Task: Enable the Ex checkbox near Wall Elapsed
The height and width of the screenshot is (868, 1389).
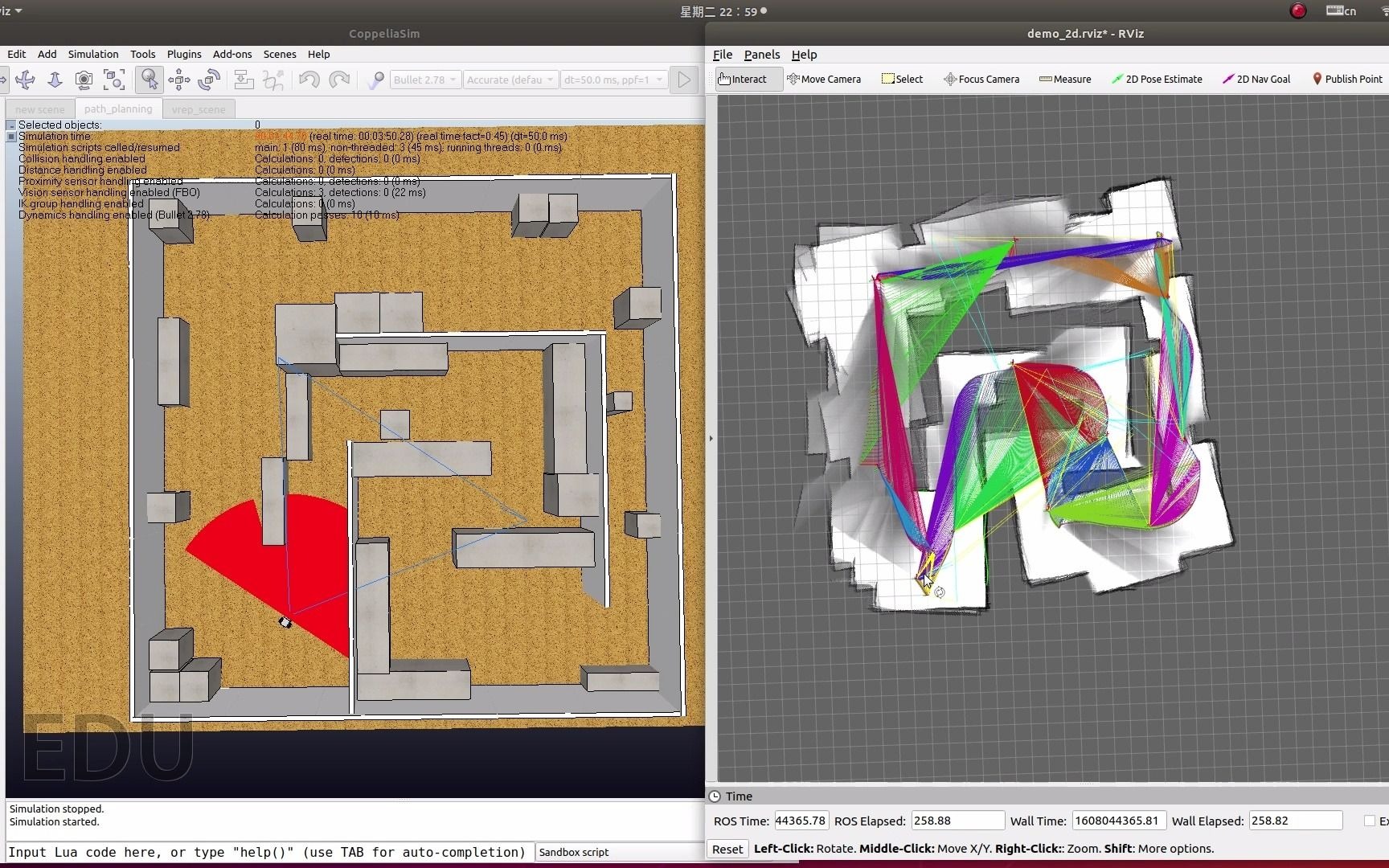Action: point(1371,821)
